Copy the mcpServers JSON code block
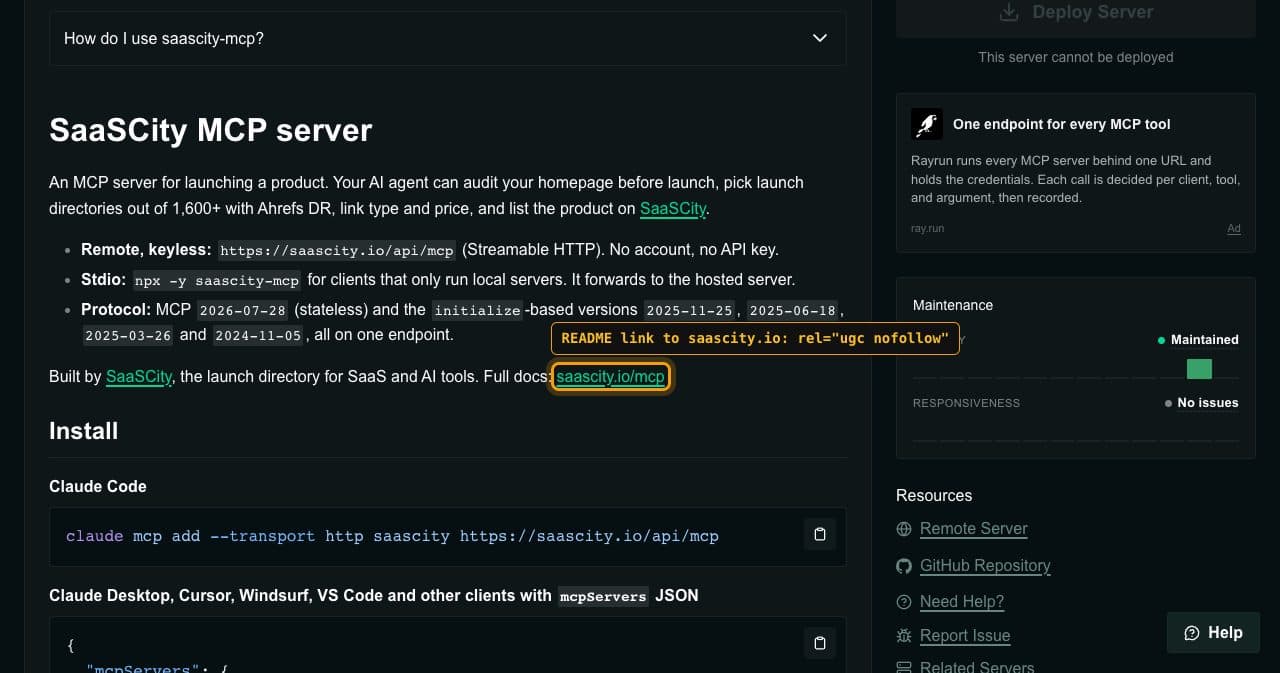Image resolution: width=1280 pixels, height=673 pixels. [x=820, y=643]
